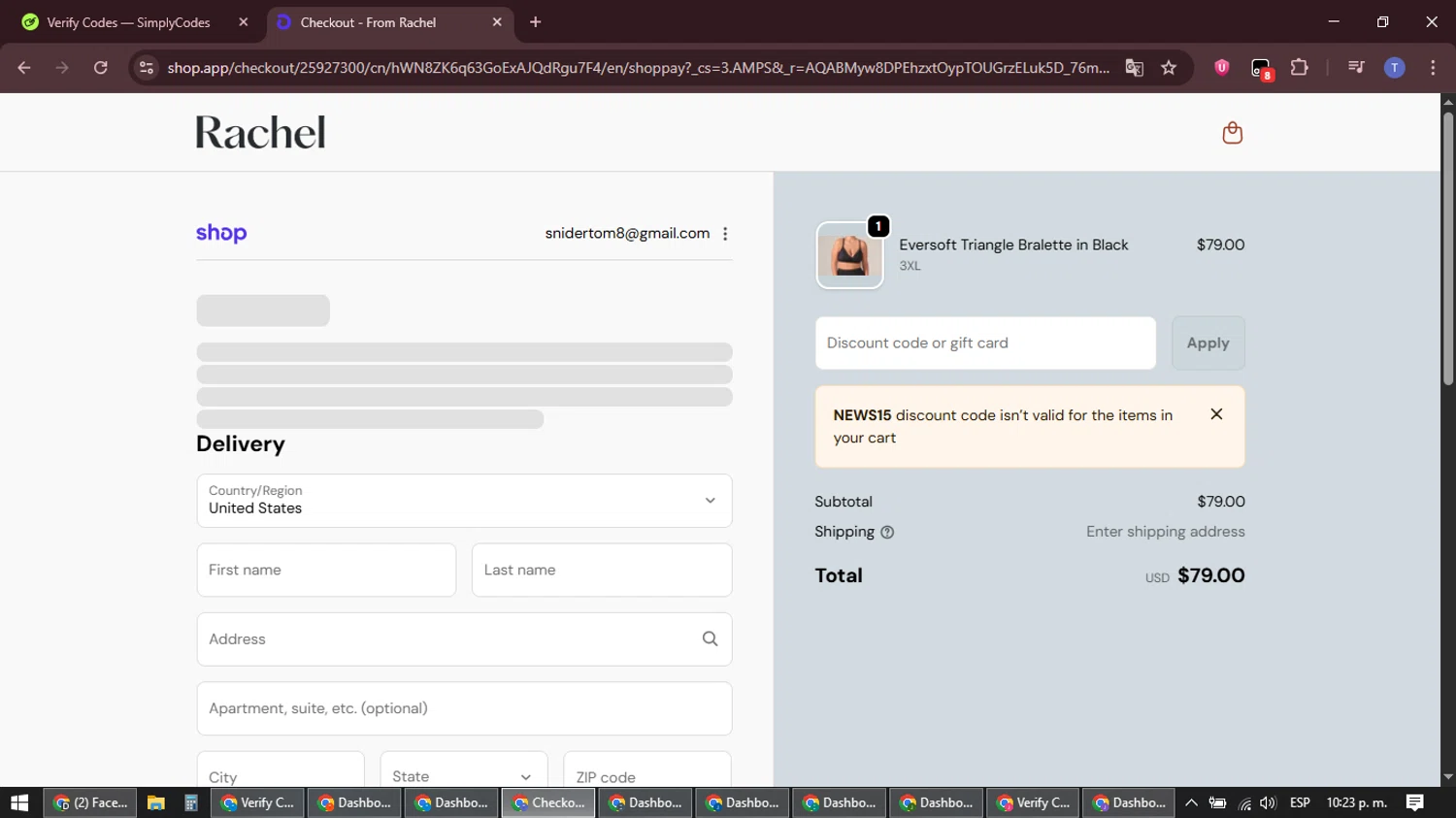Click the browser address bar URL
1456x818 pixels.
tap(638, 67)
